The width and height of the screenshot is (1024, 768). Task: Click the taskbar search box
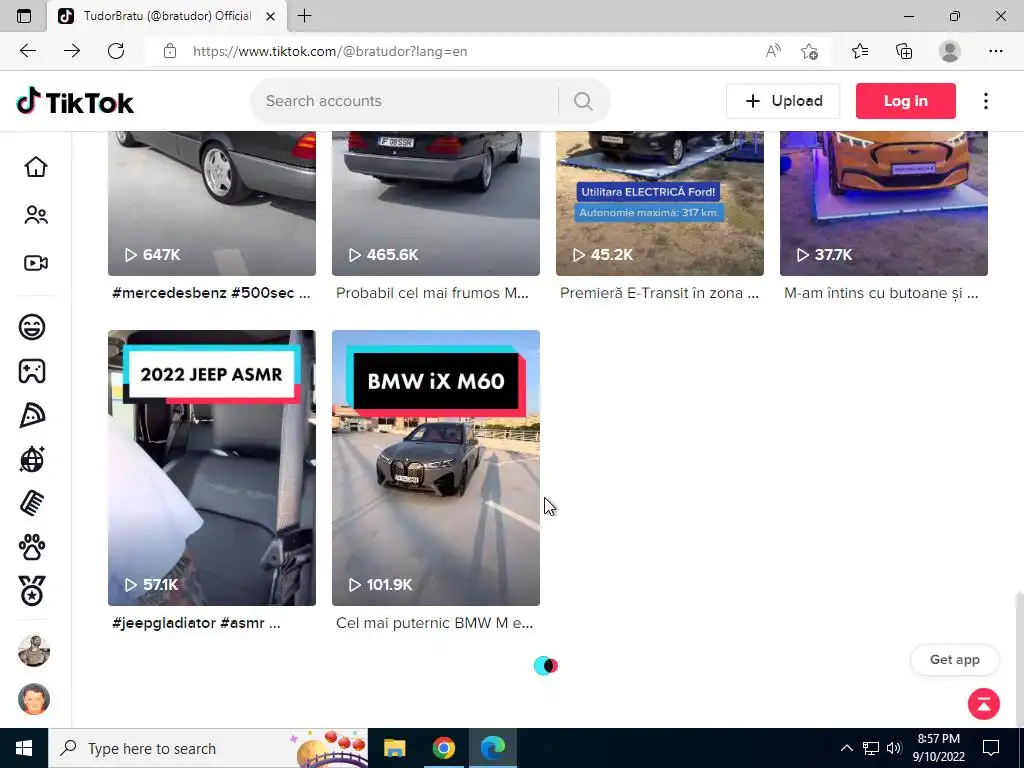(208, 748)
